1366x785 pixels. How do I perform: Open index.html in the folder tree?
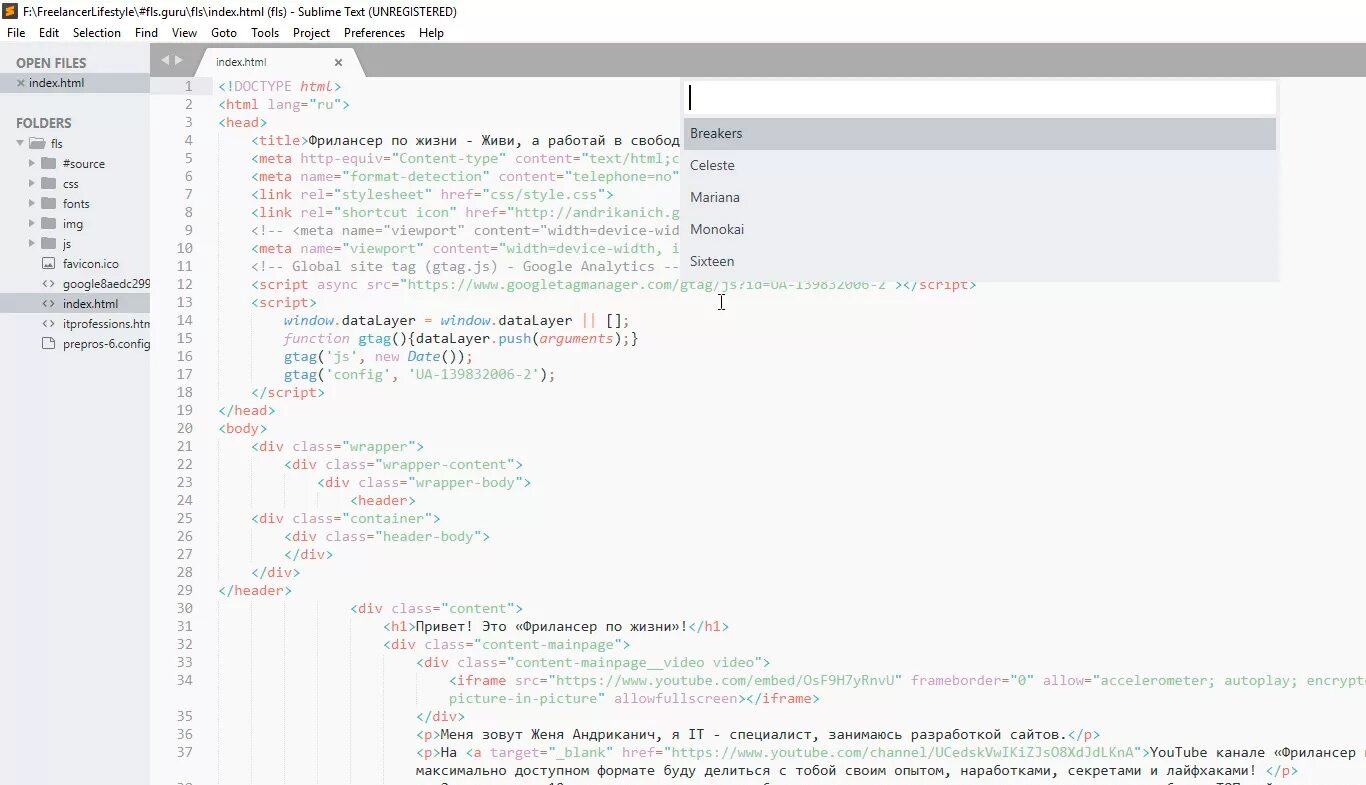(x=90, y=303)
